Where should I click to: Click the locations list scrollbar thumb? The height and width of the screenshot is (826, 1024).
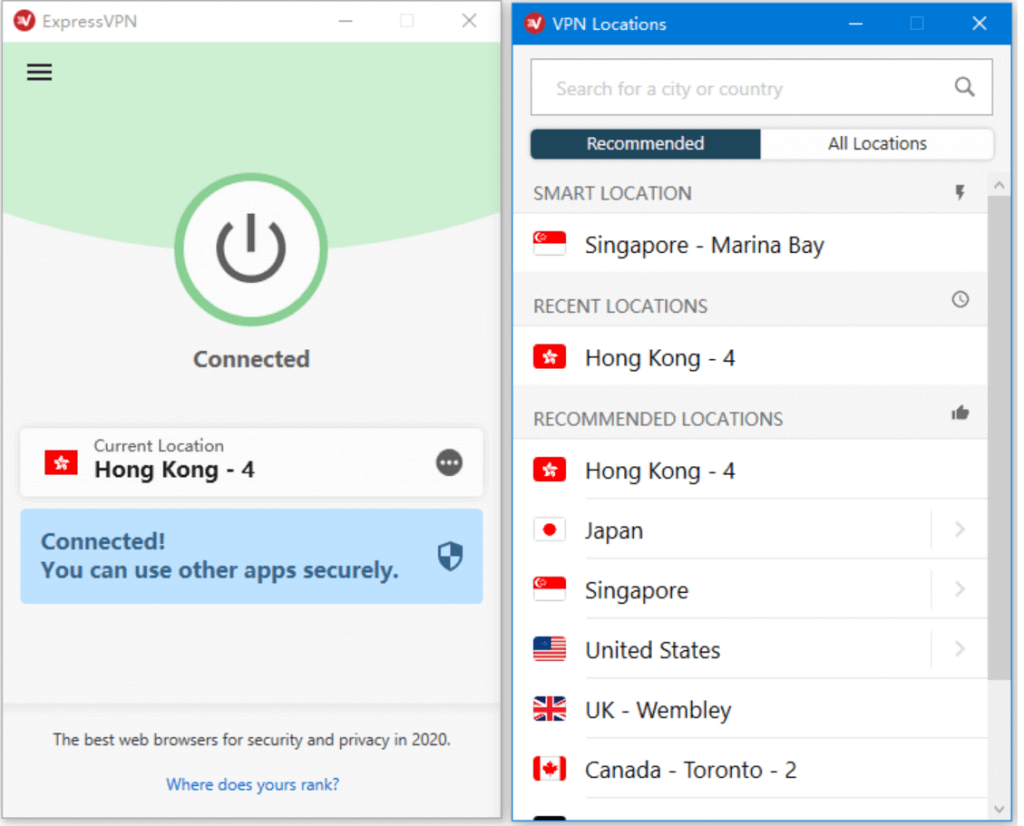click(x=999, y=437)
